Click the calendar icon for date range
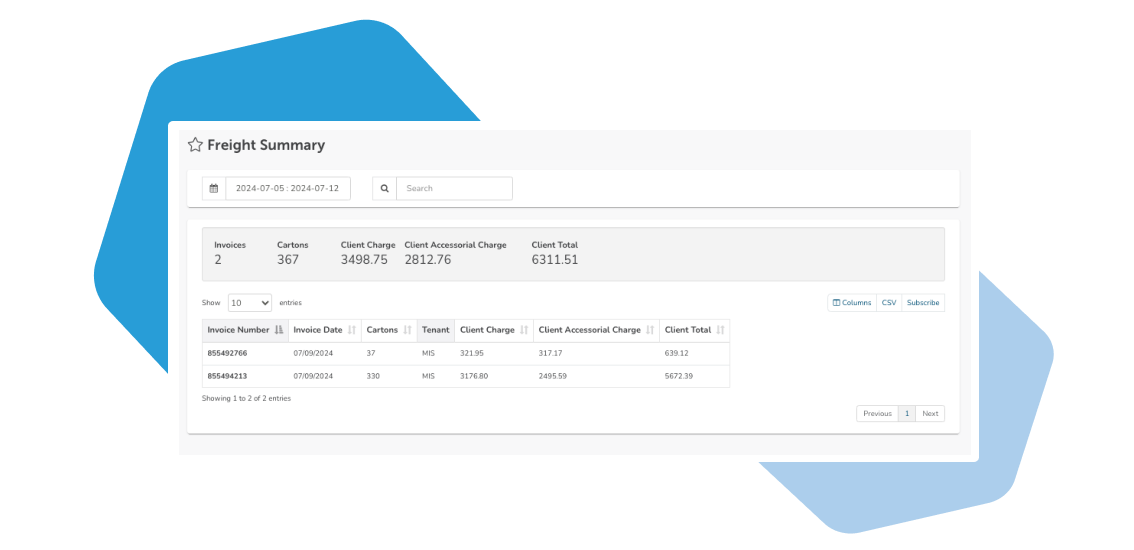The image size is (1134, 550). pos(214,188)
